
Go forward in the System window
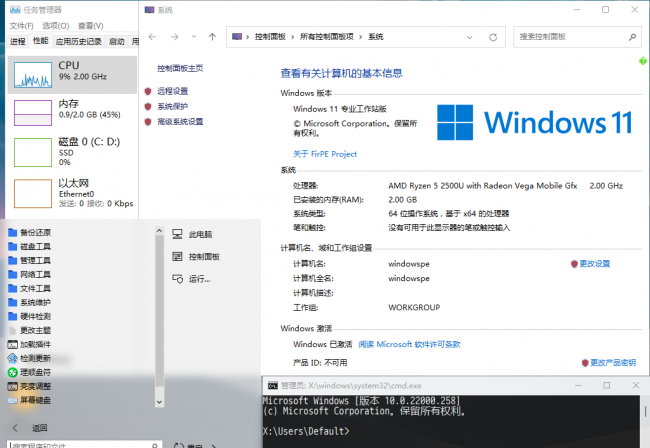click(x=175, y=37)
